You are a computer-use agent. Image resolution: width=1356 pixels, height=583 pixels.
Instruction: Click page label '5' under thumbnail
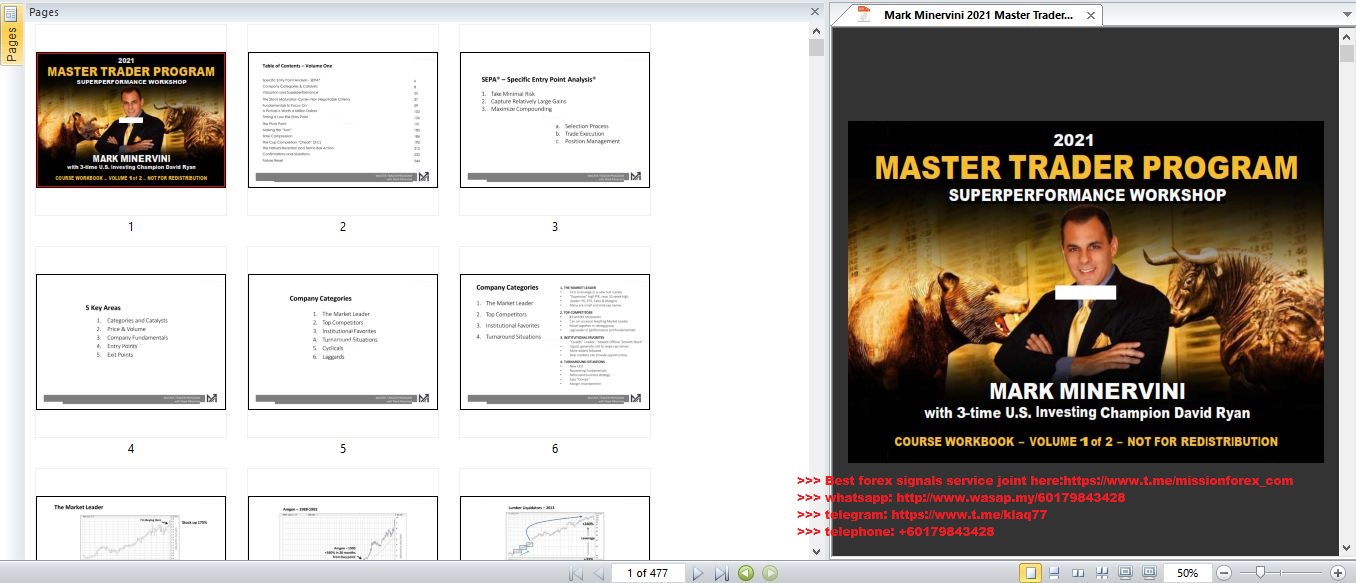(343, 449)
